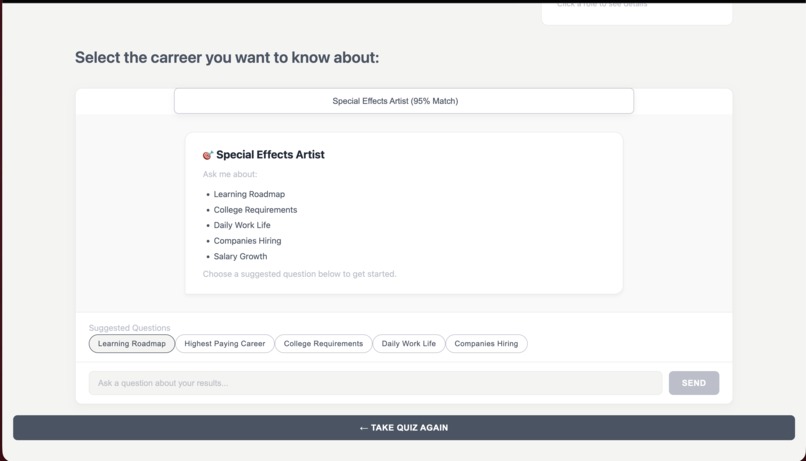This screenshot has width=806, height=461.
Task: Click the 'Choose a suggested question' hint text
Action: (x=299, y=274)
